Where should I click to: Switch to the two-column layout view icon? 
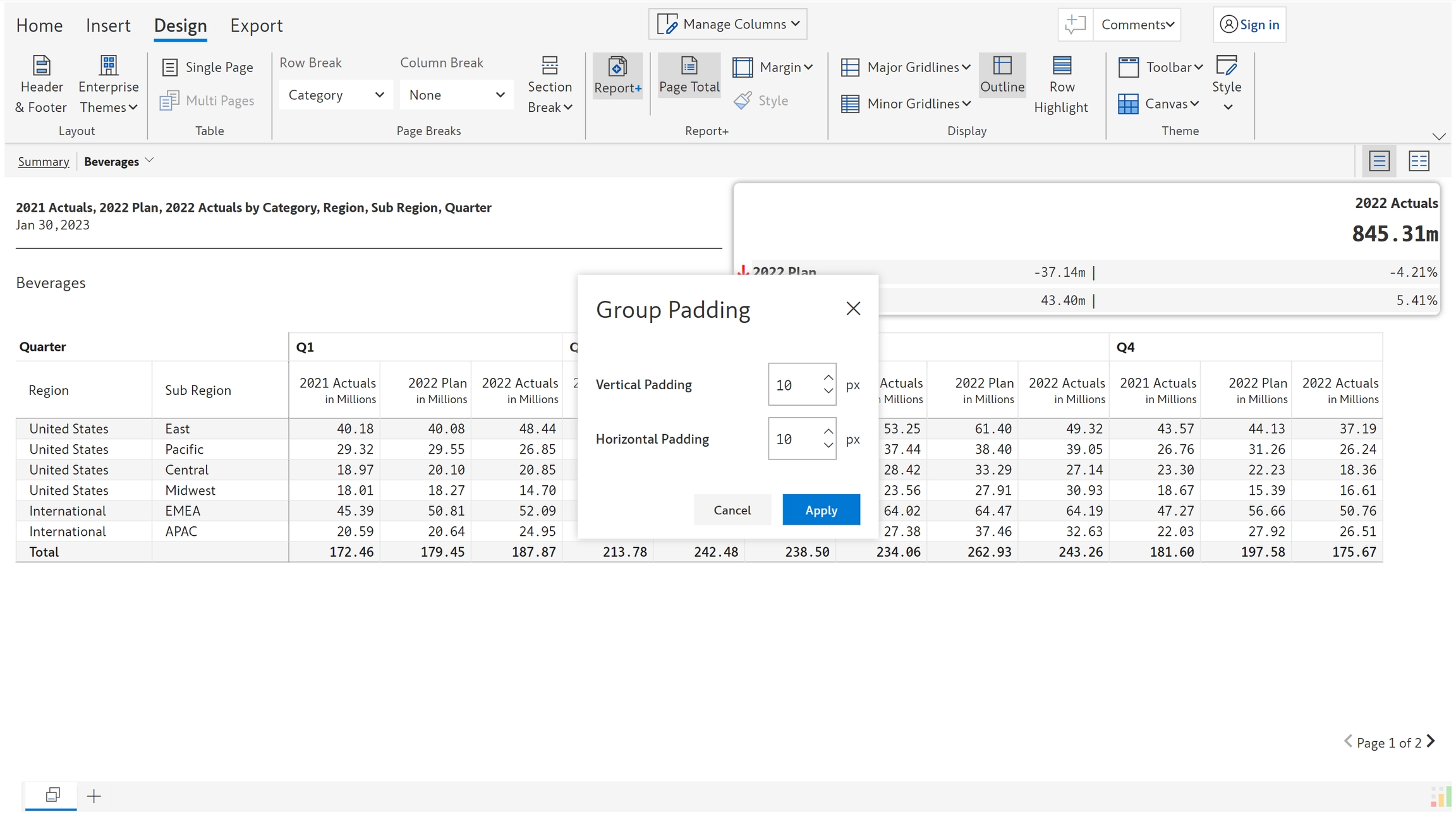[1419, 161]
